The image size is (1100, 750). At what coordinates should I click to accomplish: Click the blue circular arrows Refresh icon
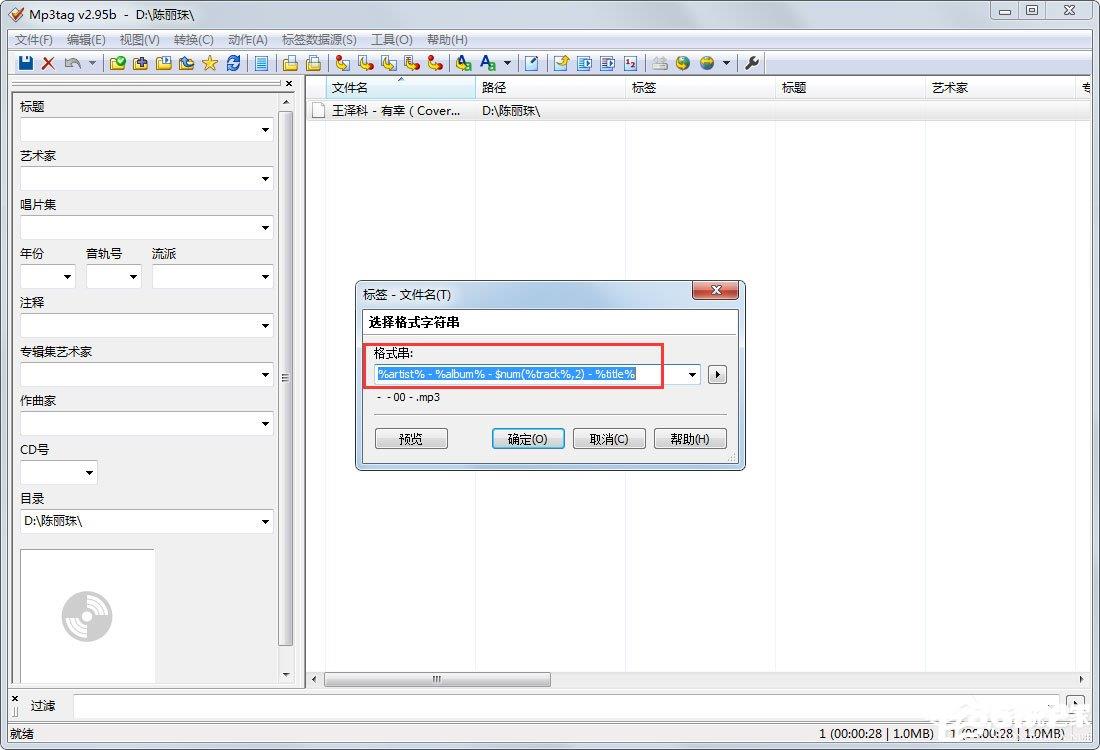[234, 63]
